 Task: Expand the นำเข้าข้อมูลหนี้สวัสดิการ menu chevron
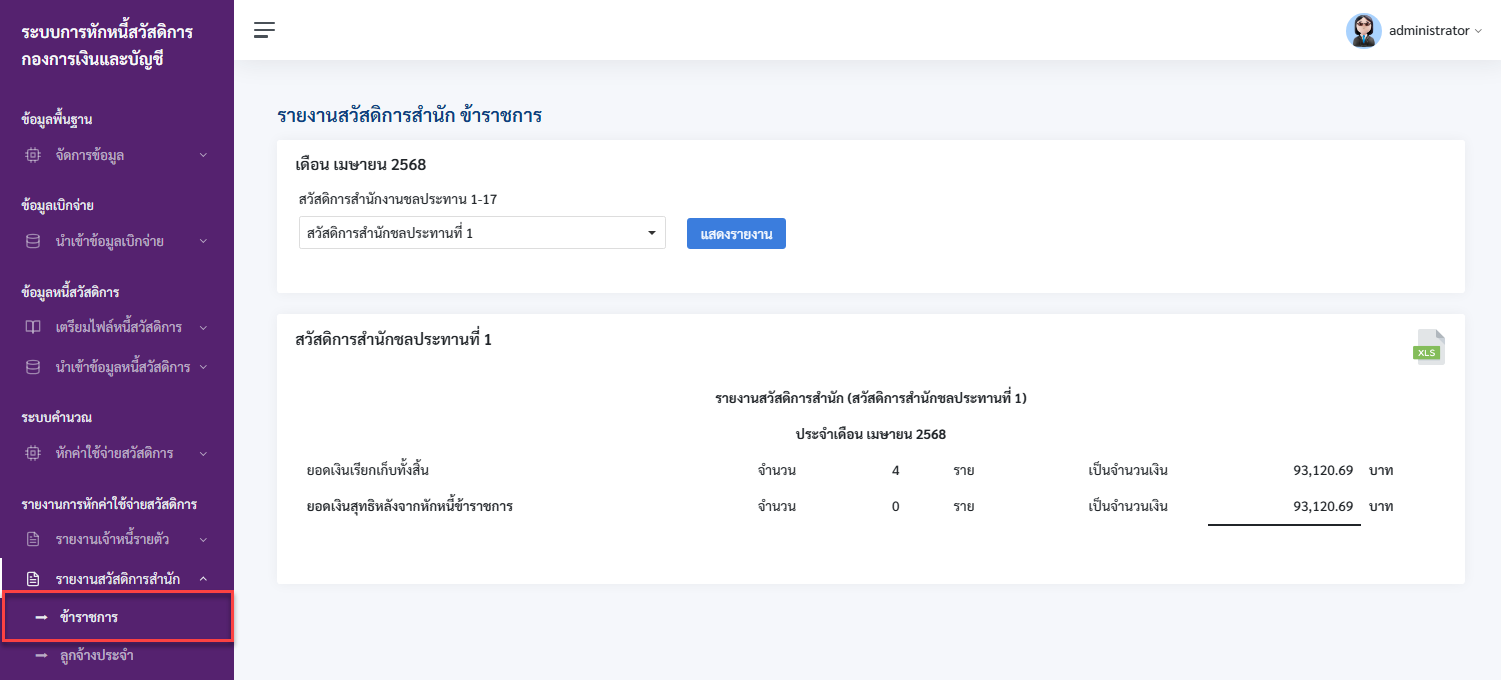coord(203,367)
